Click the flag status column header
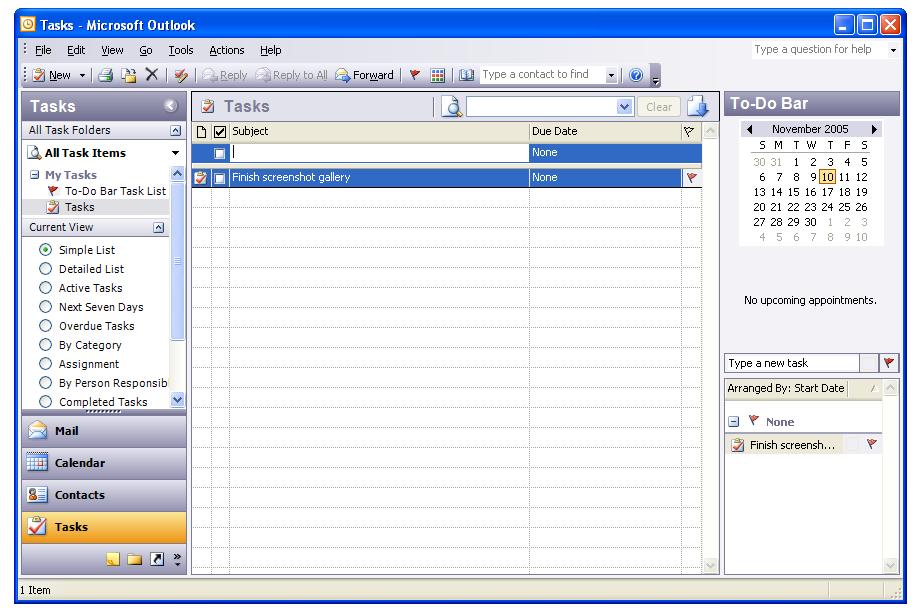Image resolution: width=916 pixels, height=615 pixels. (689, 131)
